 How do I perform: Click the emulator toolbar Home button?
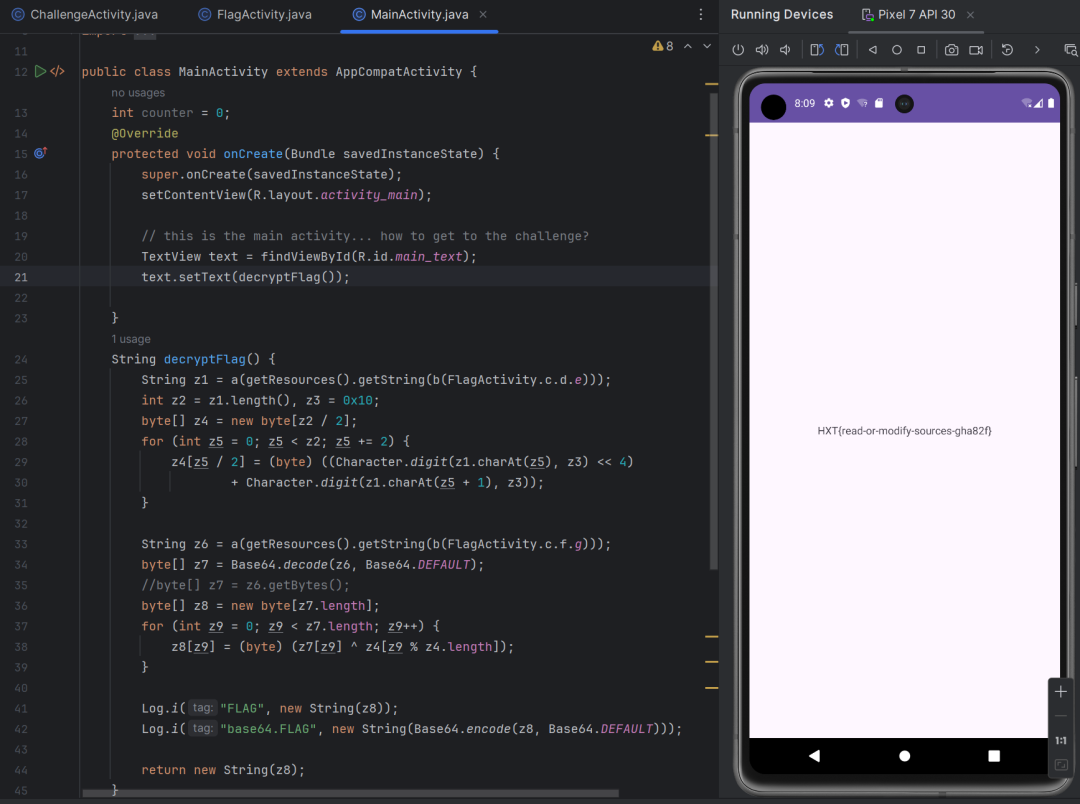897,50
